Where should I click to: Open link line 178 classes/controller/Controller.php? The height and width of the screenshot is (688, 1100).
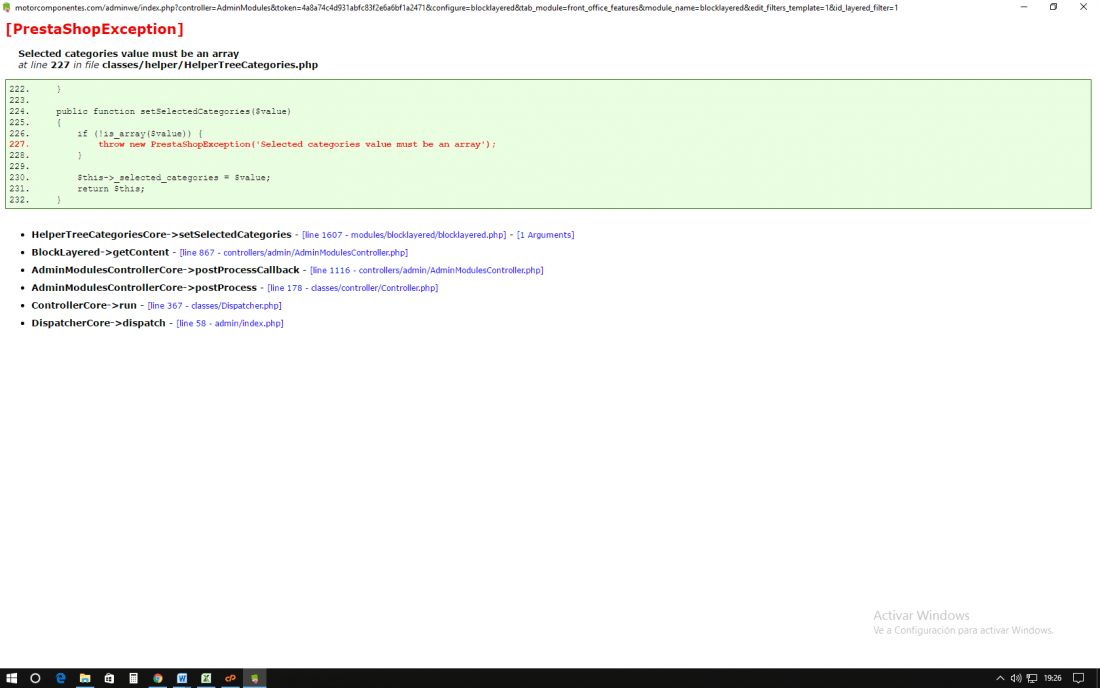click(352, 288)
